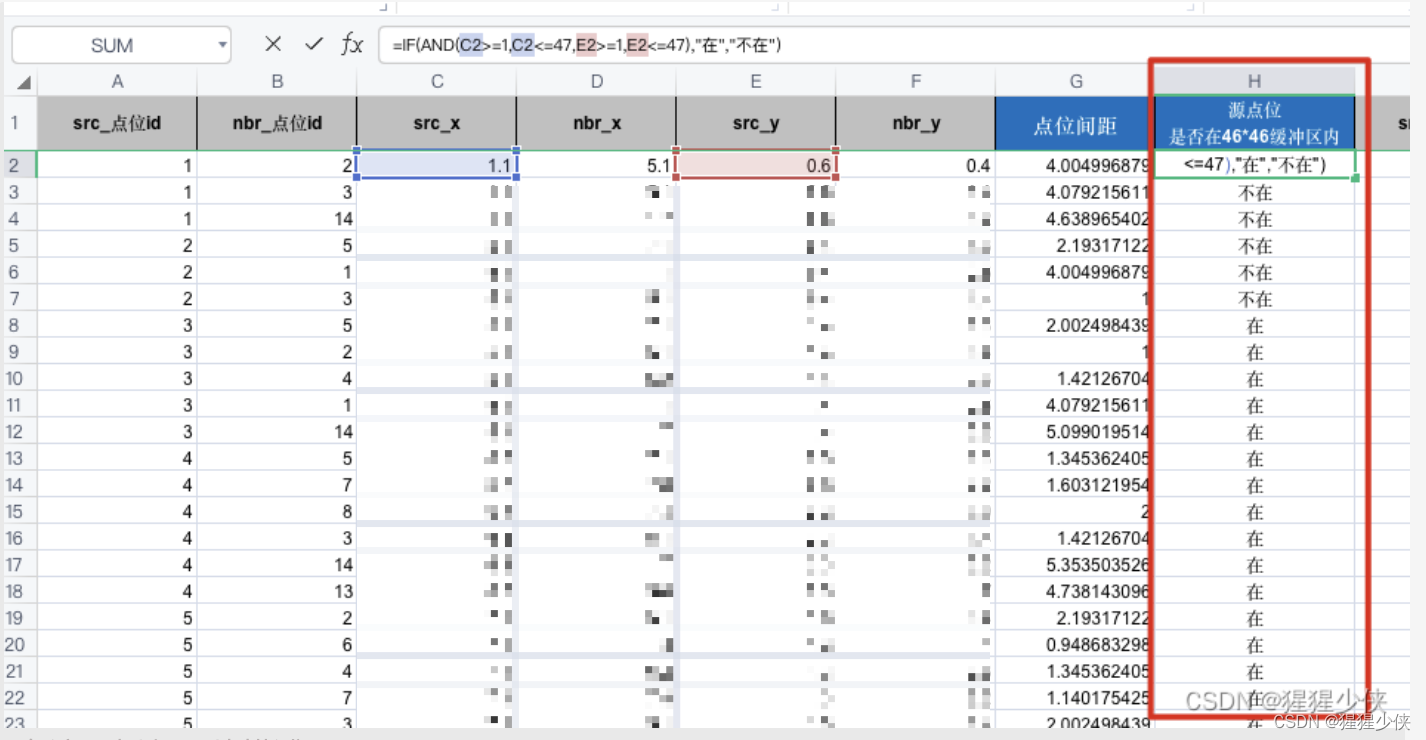Open the Name Box dropdown arrow
The width and height of the screenshot is (1426, 740).
[x=222, y=45]
